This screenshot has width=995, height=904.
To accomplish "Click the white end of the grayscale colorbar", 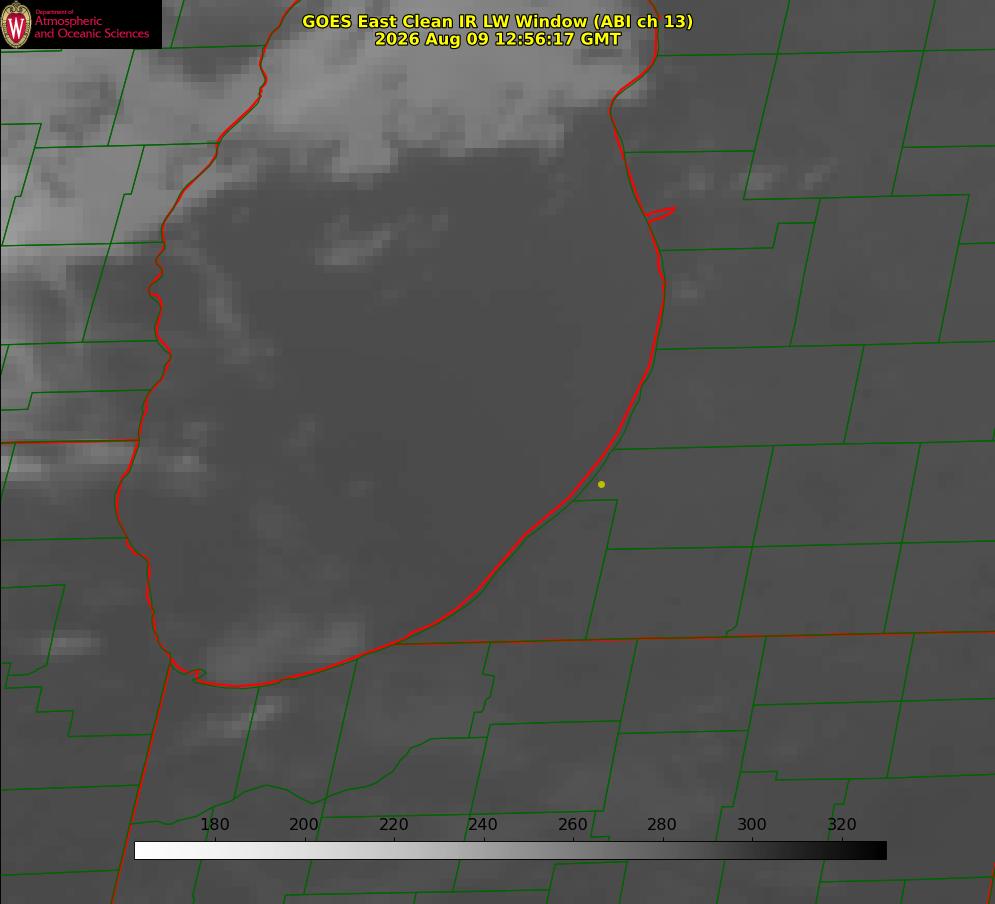I will point(146,851).
